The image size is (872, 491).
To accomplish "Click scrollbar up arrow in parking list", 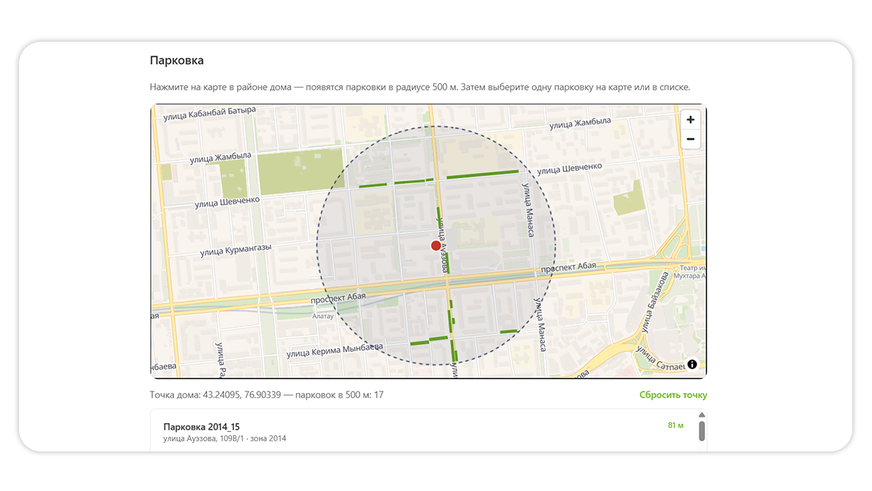I will click(702, 415).
